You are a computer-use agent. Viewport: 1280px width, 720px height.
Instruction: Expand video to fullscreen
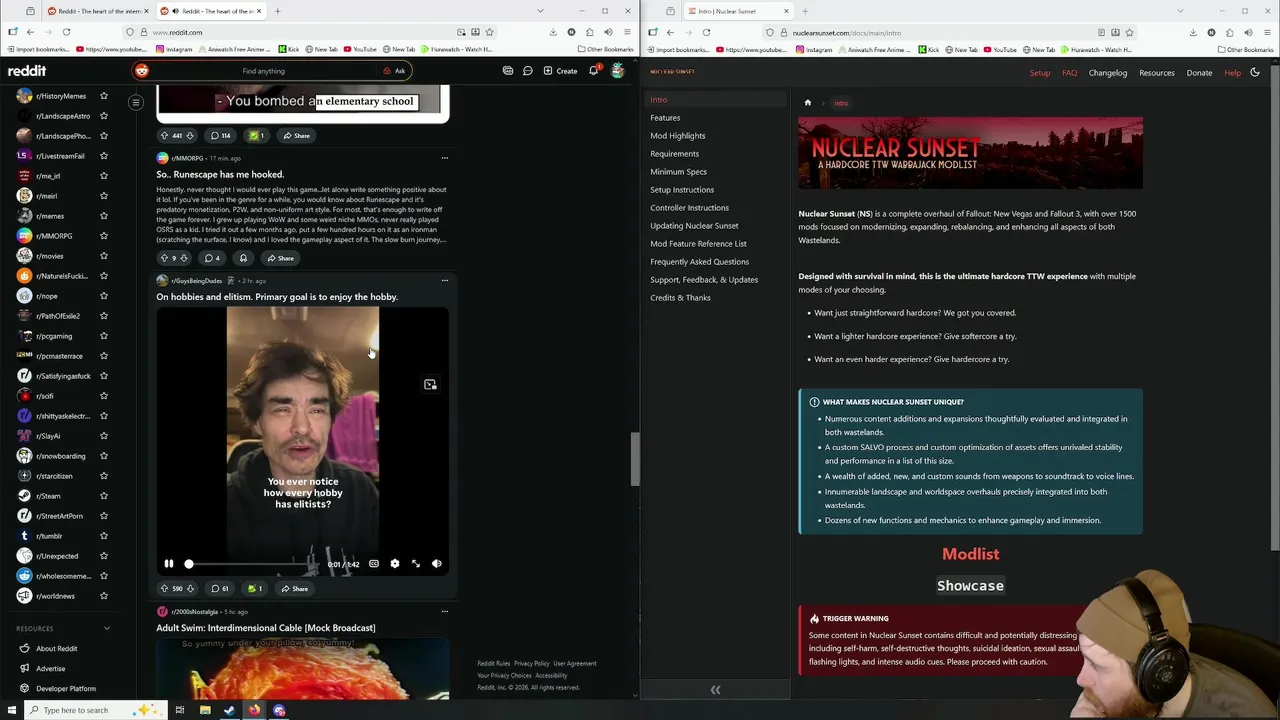pos(416,564)
